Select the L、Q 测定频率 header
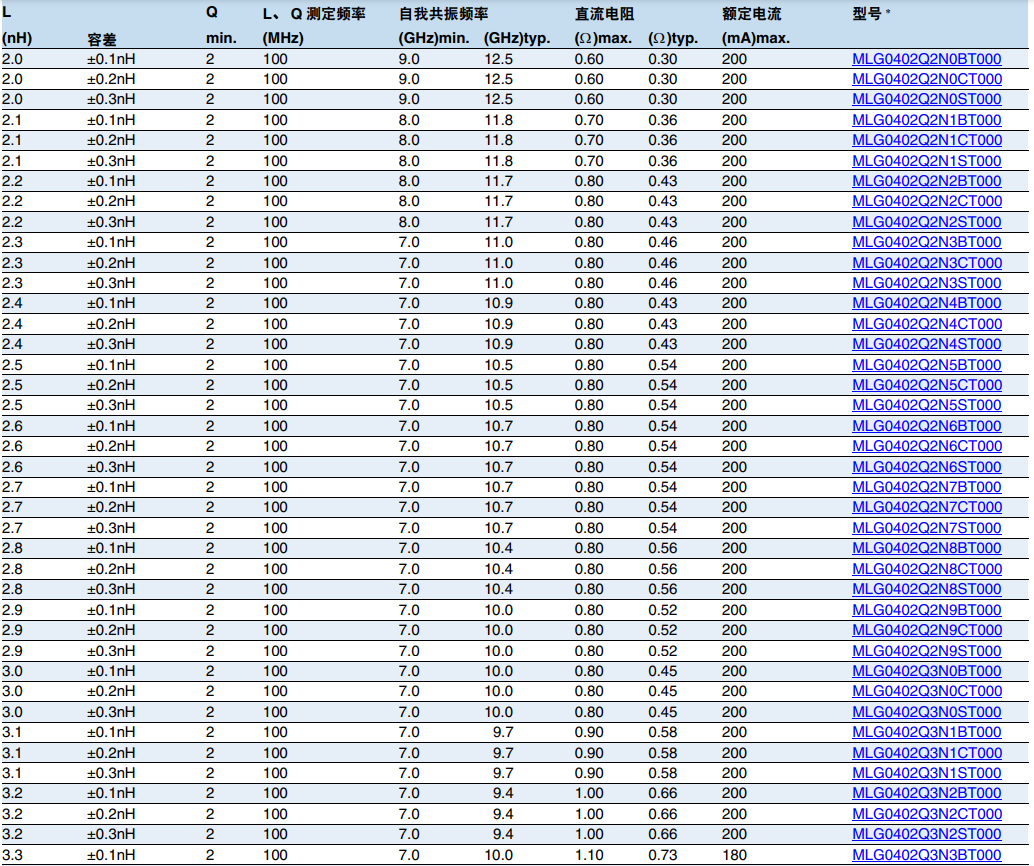The width and height of the screenshot is (1034, 866). pos(314,14)
